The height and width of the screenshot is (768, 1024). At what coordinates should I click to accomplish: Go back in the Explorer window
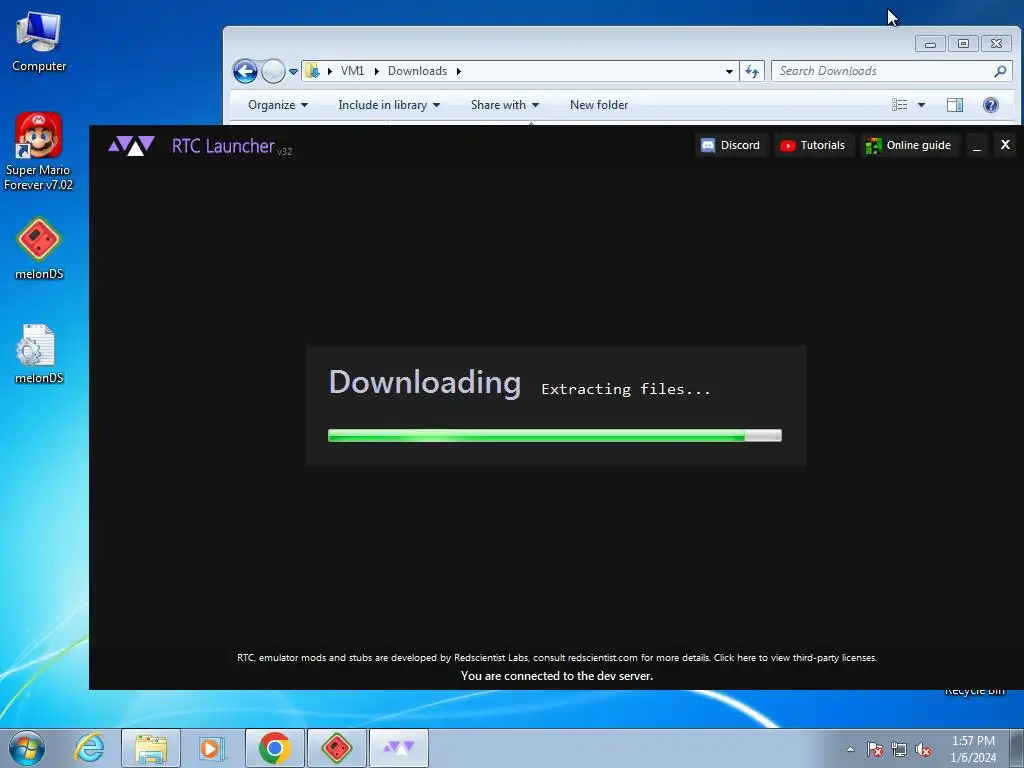pos(246,71)
